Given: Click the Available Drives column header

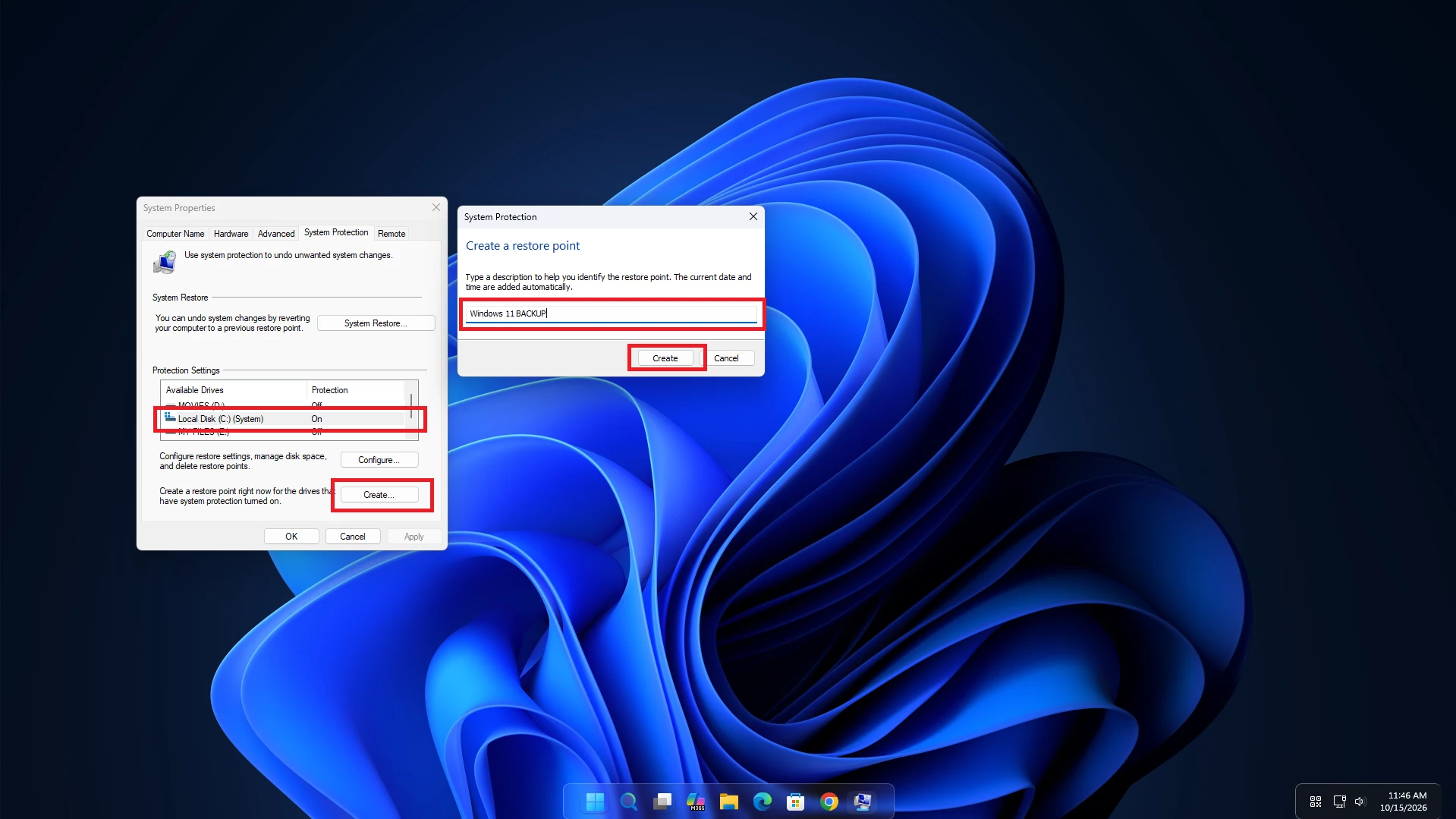Looking at the screenshot, I should click(x=233, y=390).
